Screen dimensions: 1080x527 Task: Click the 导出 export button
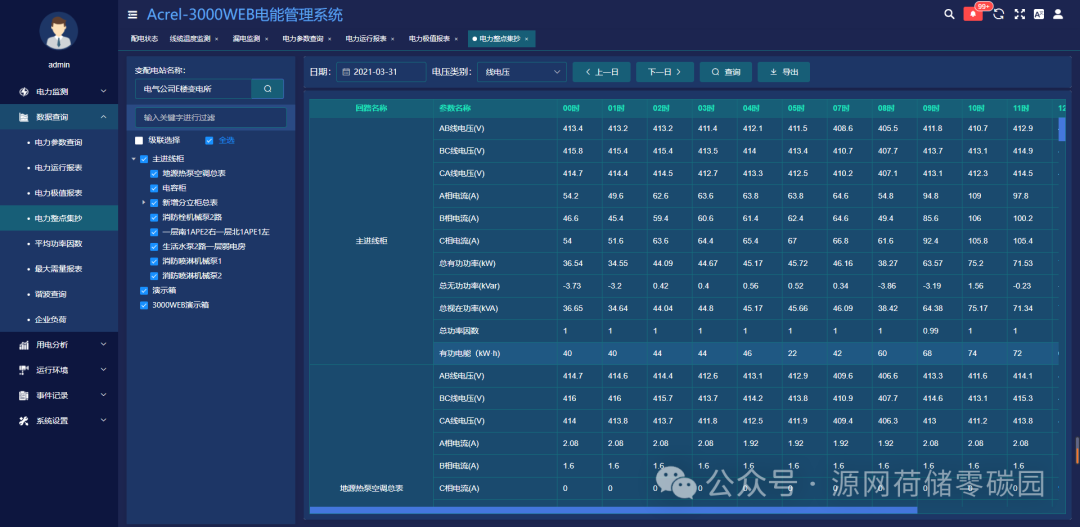coord(784,72)
